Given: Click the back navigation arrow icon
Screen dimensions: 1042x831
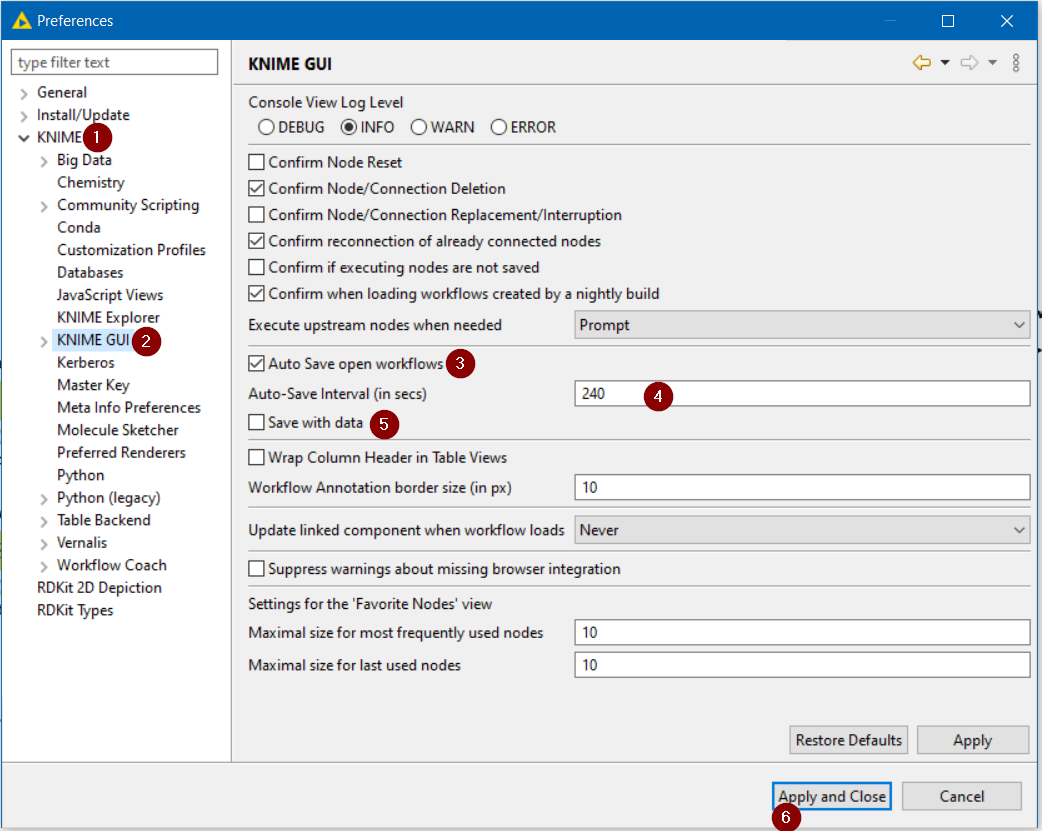Looking at the screenshot, I should coord(921,63).
